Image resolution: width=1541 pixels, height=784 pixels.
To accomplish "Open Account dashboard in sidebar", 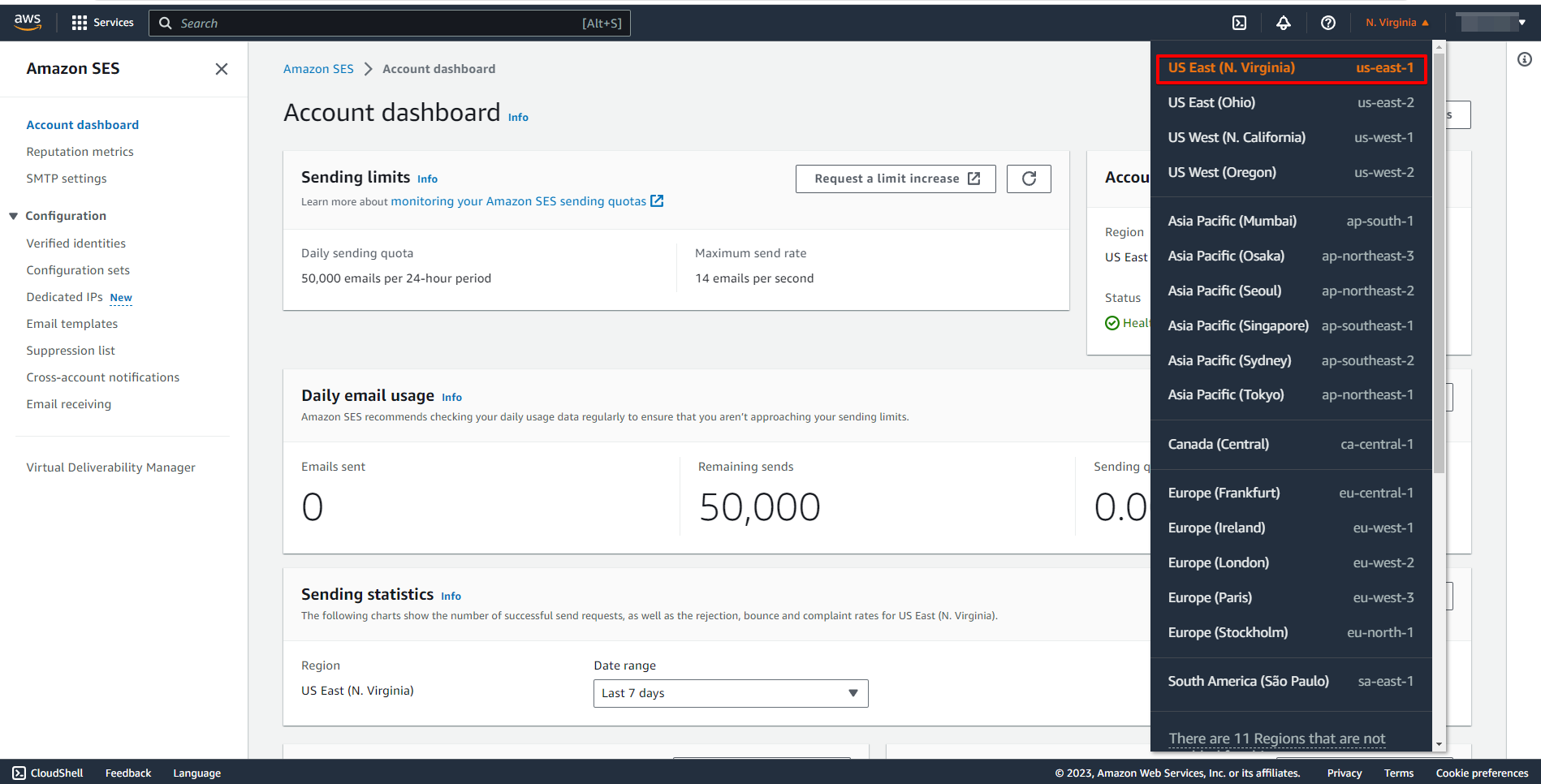I will tap(83, 125).
